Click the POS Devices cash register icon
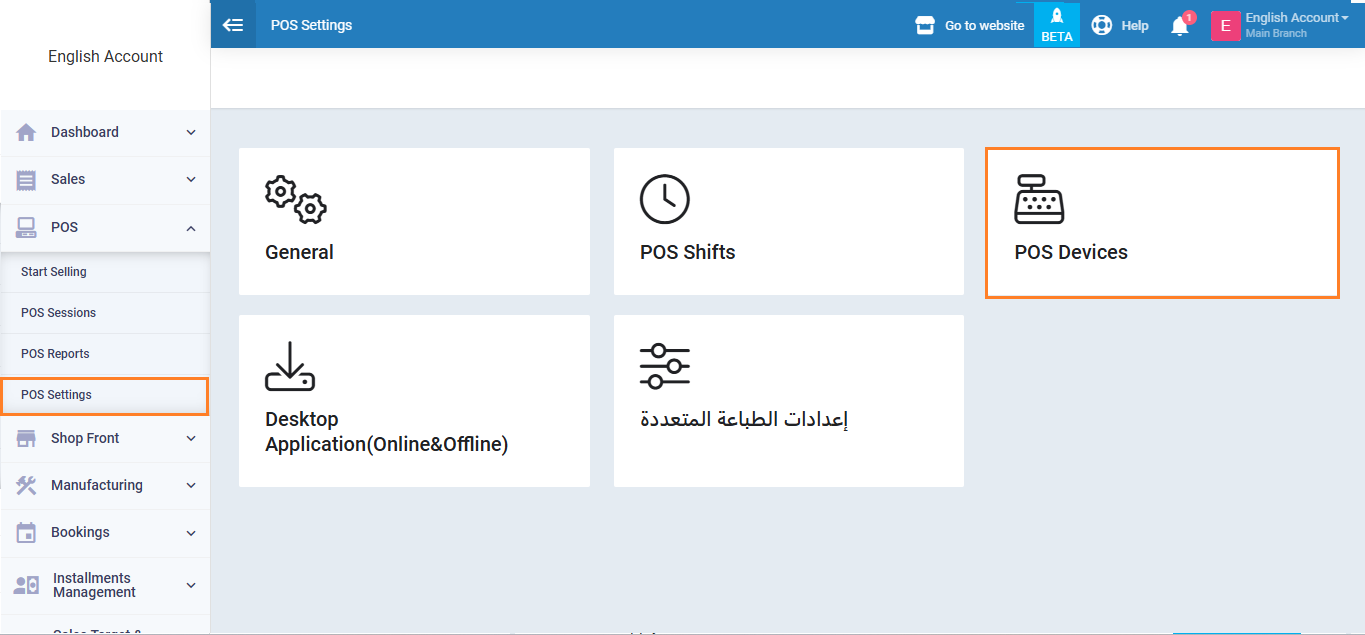The image size is (1365, 635). pyautogui.click(x=1039, y=199)
